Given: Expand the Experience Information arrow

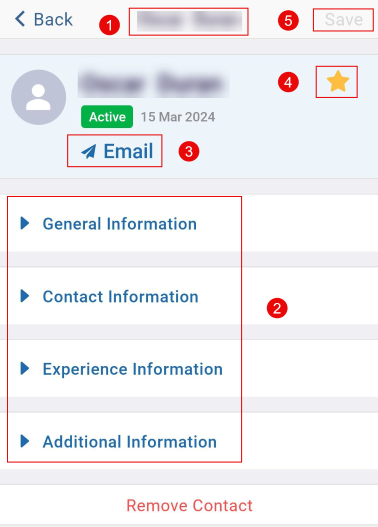Looking at the screenshot, I should click(25, 368).
